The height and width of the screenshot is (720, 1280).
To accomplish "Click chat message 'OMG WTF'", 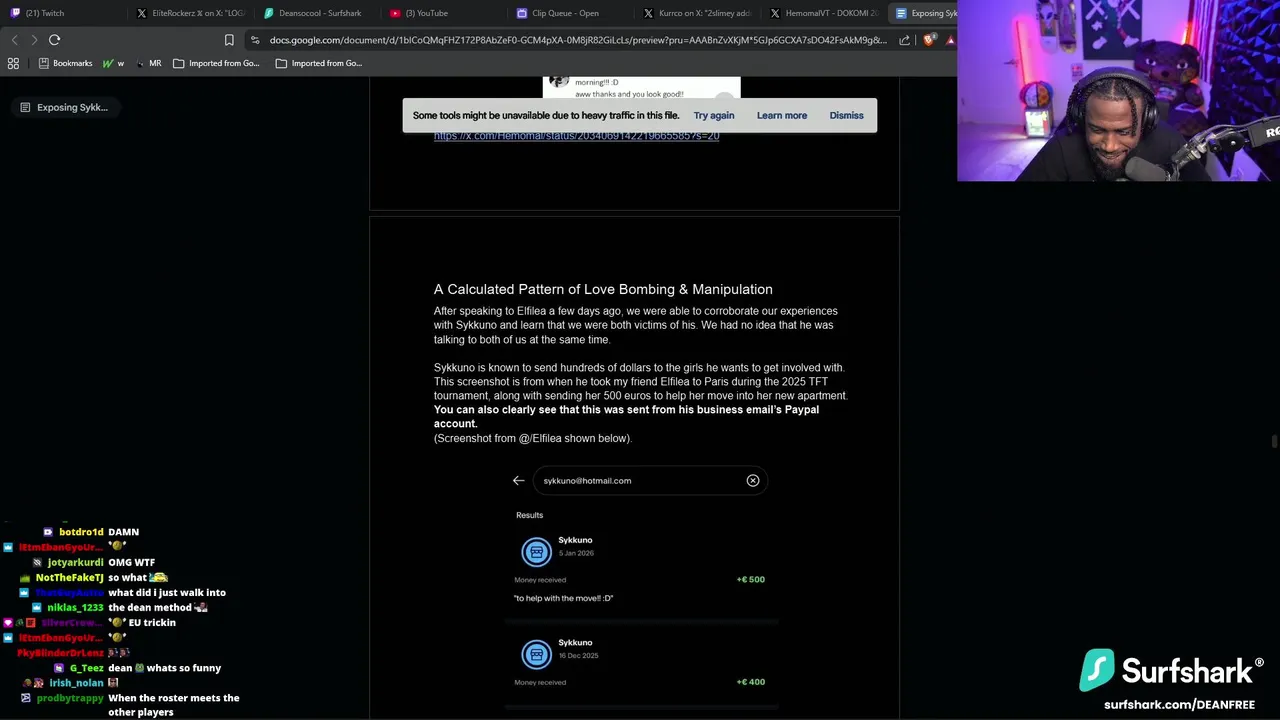I will 132,562.
